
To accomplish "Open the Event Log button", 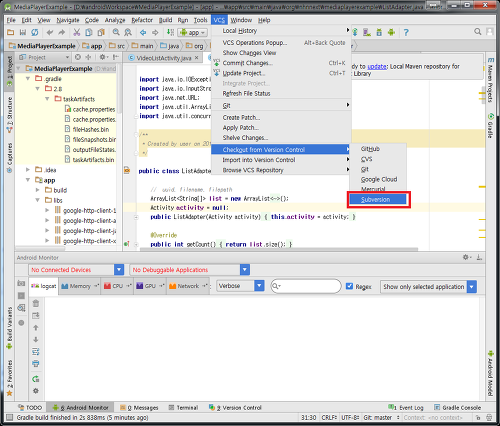I will tap(405, 407).
